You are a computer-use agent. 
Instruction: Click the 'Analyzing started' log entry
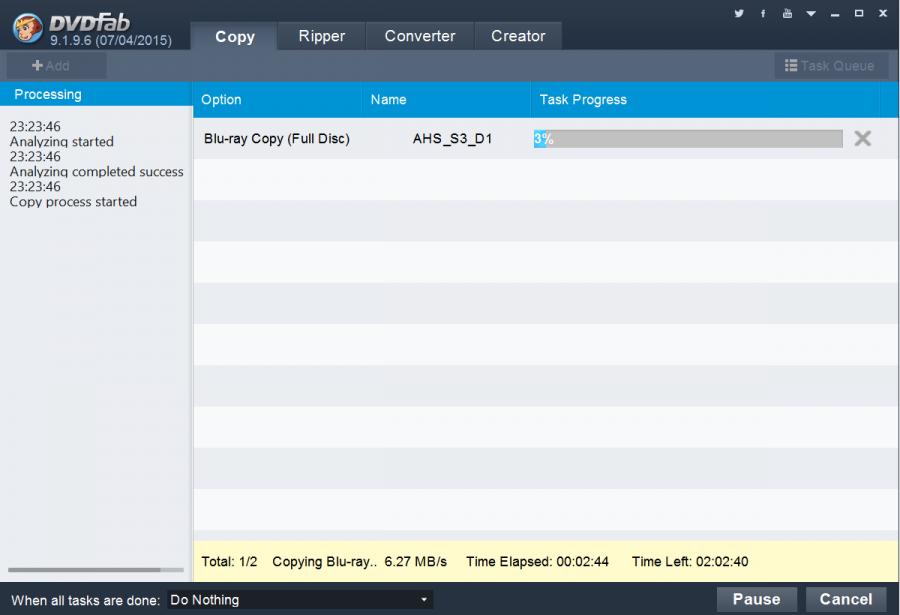pos(61,141)
